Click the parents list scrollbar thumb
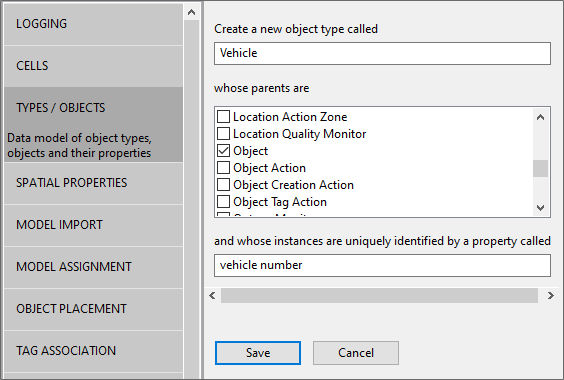This screenshot has width=564, height=380. click(540, 168)
